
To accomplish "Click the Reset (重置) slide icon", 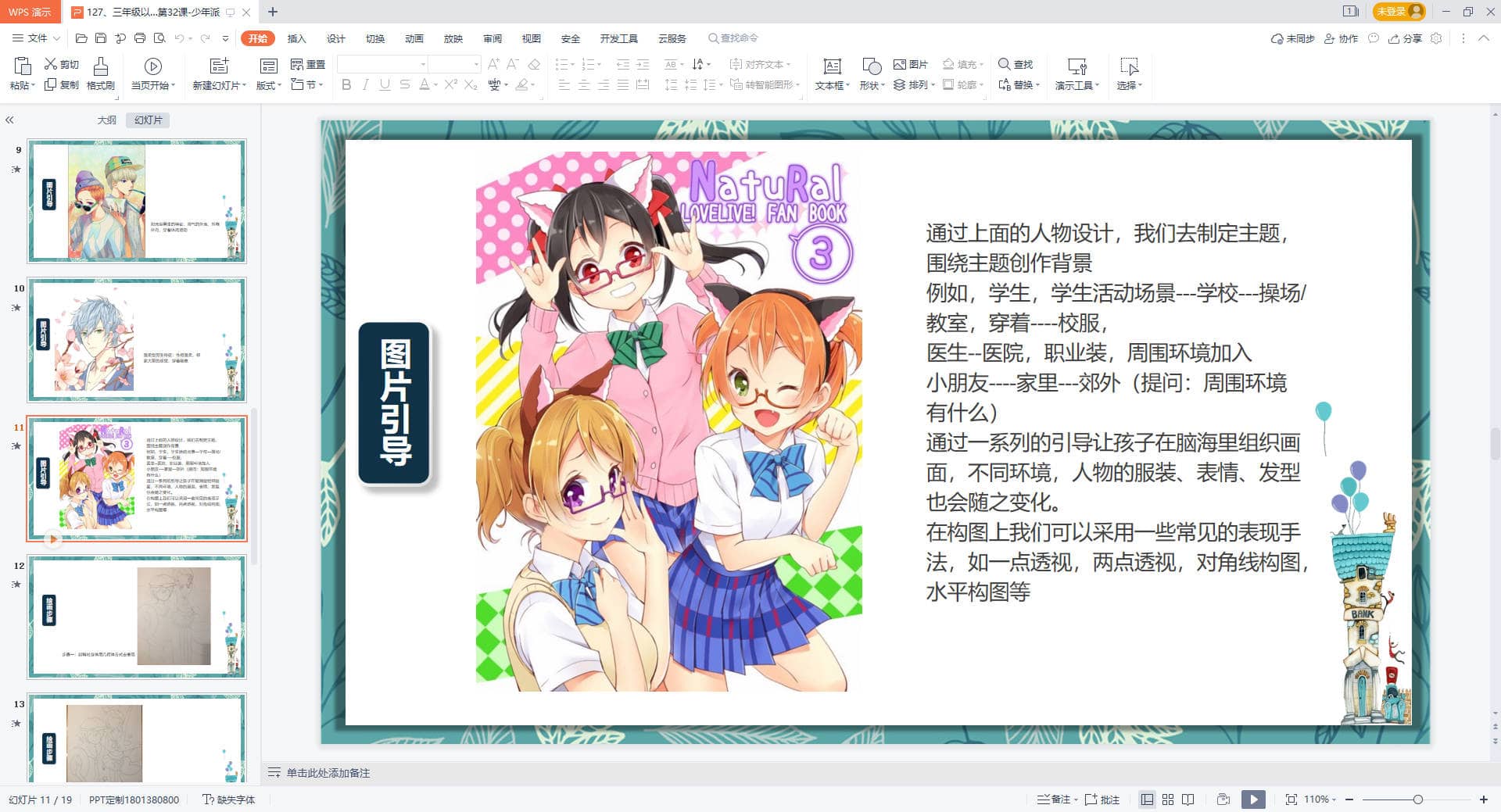I will [297, 64].
